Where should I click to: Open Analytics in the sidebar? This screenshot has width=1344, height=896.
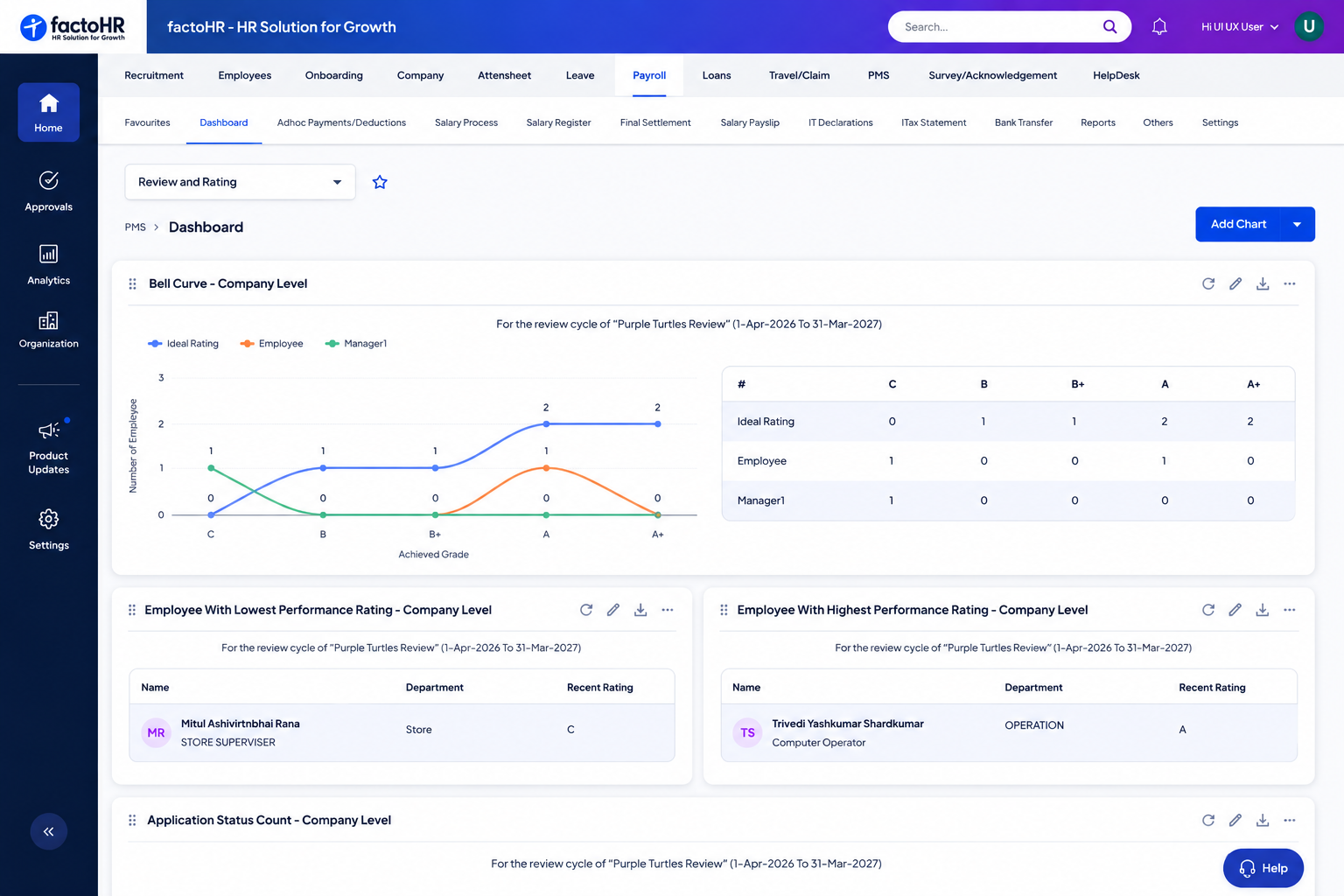[48, 264]
